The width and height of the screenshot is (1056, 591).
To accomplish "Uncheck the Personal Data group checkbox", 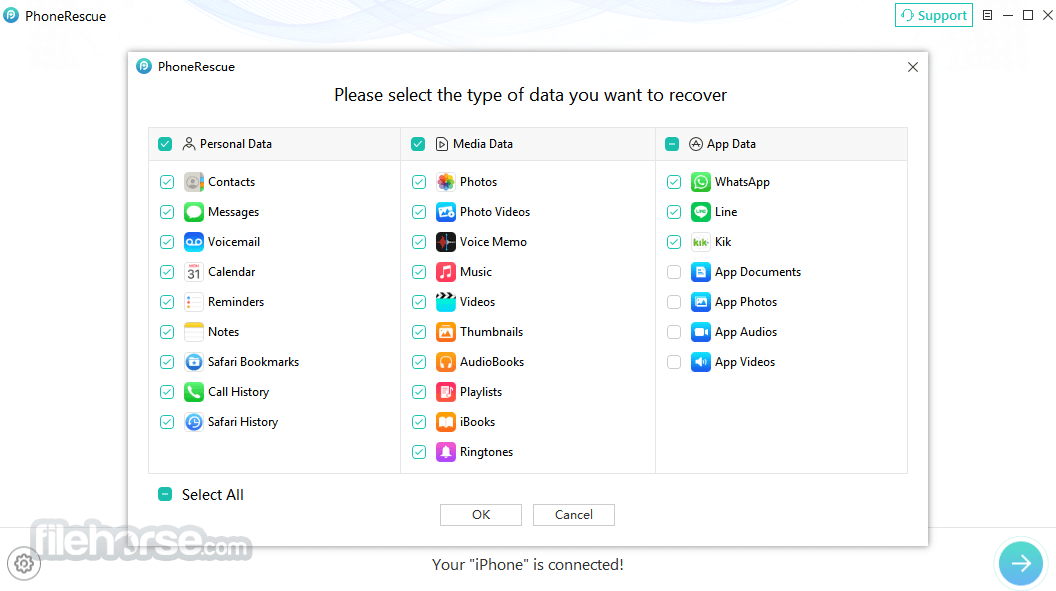I will (165, 144).
